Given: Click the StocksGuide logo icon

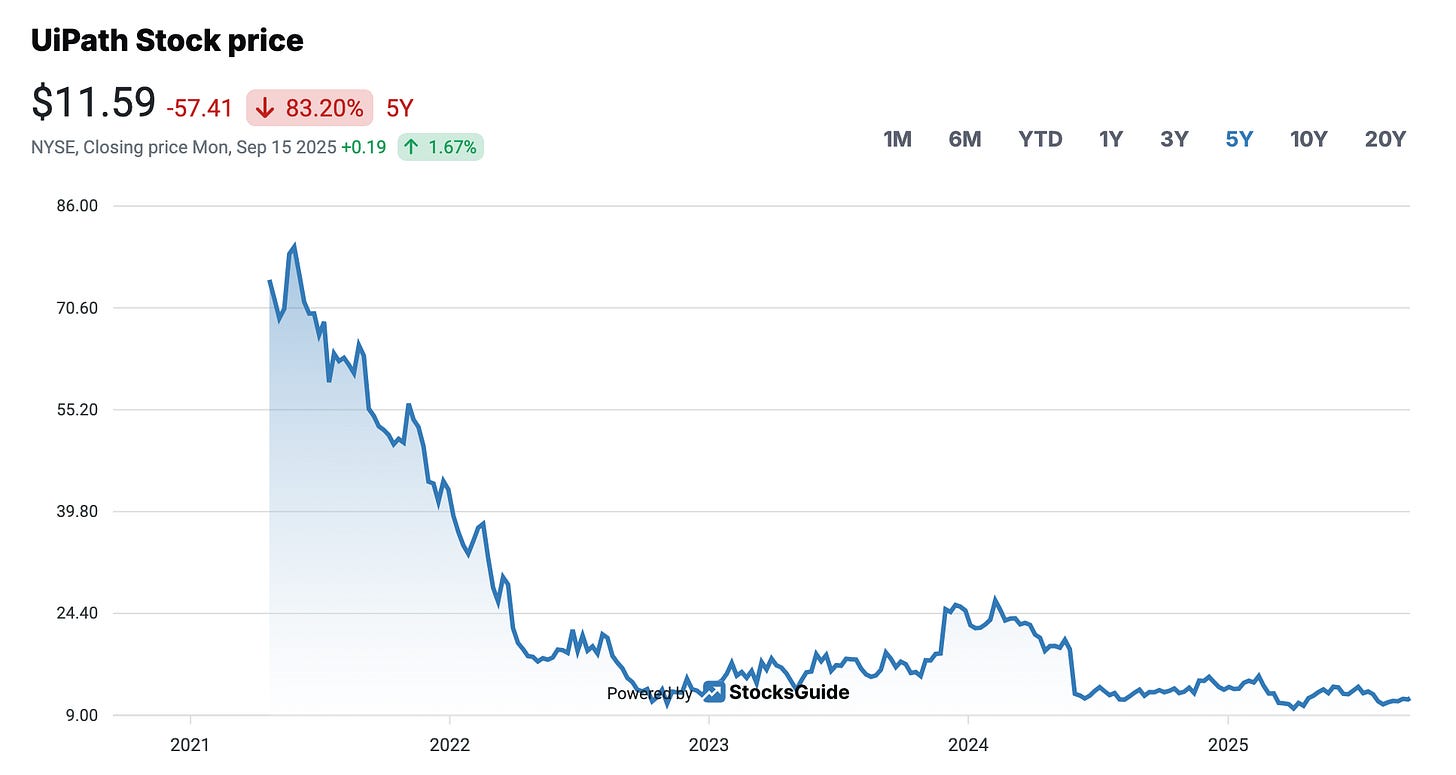Looking at the screenshot, I should (x=713, y=692).
